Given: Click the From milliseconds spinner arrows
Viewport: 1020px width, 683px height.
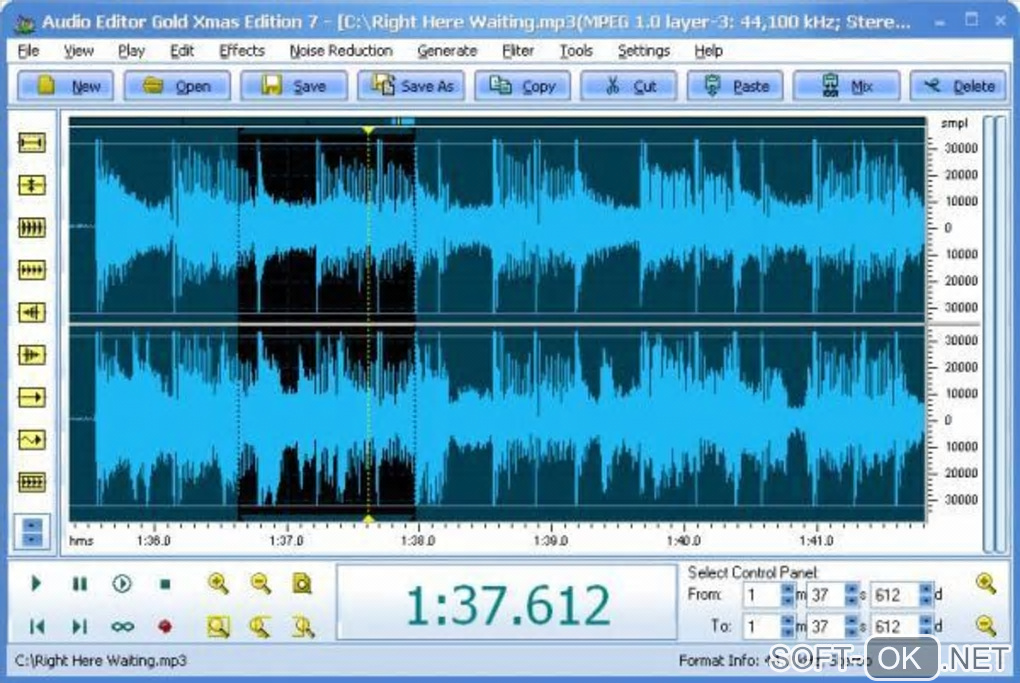Looking at the screenshot, I should [926, 595].
